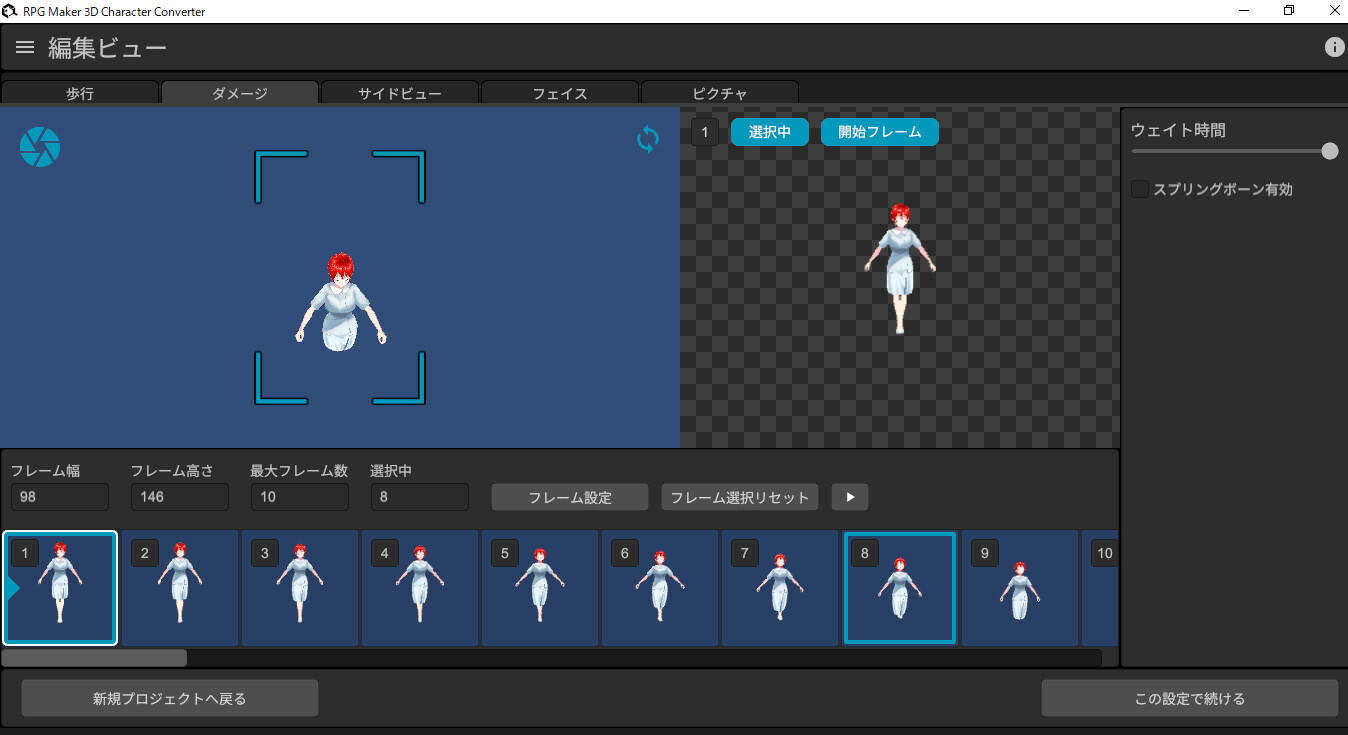Enable the スプリングボーン有効 checkbox
This screenshot has height=735, width=1348.
(1139, 188)
